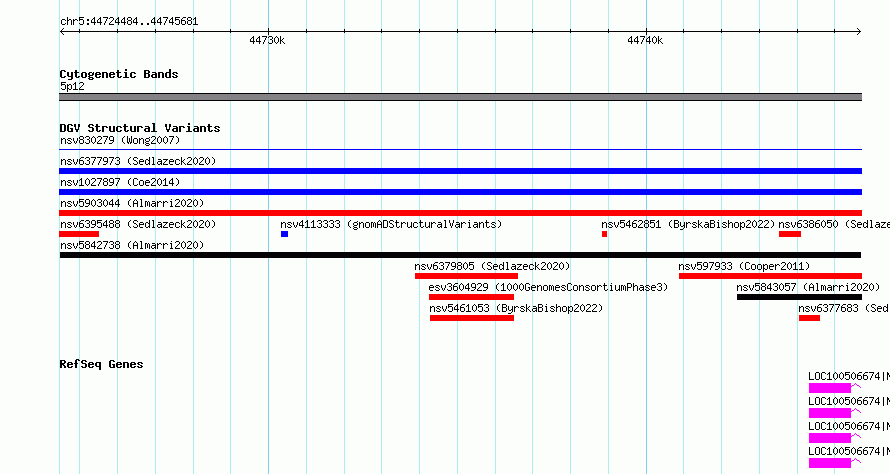Click the 44730k ruler tick label
890x474 pixels.
click(x=267, y=40)
